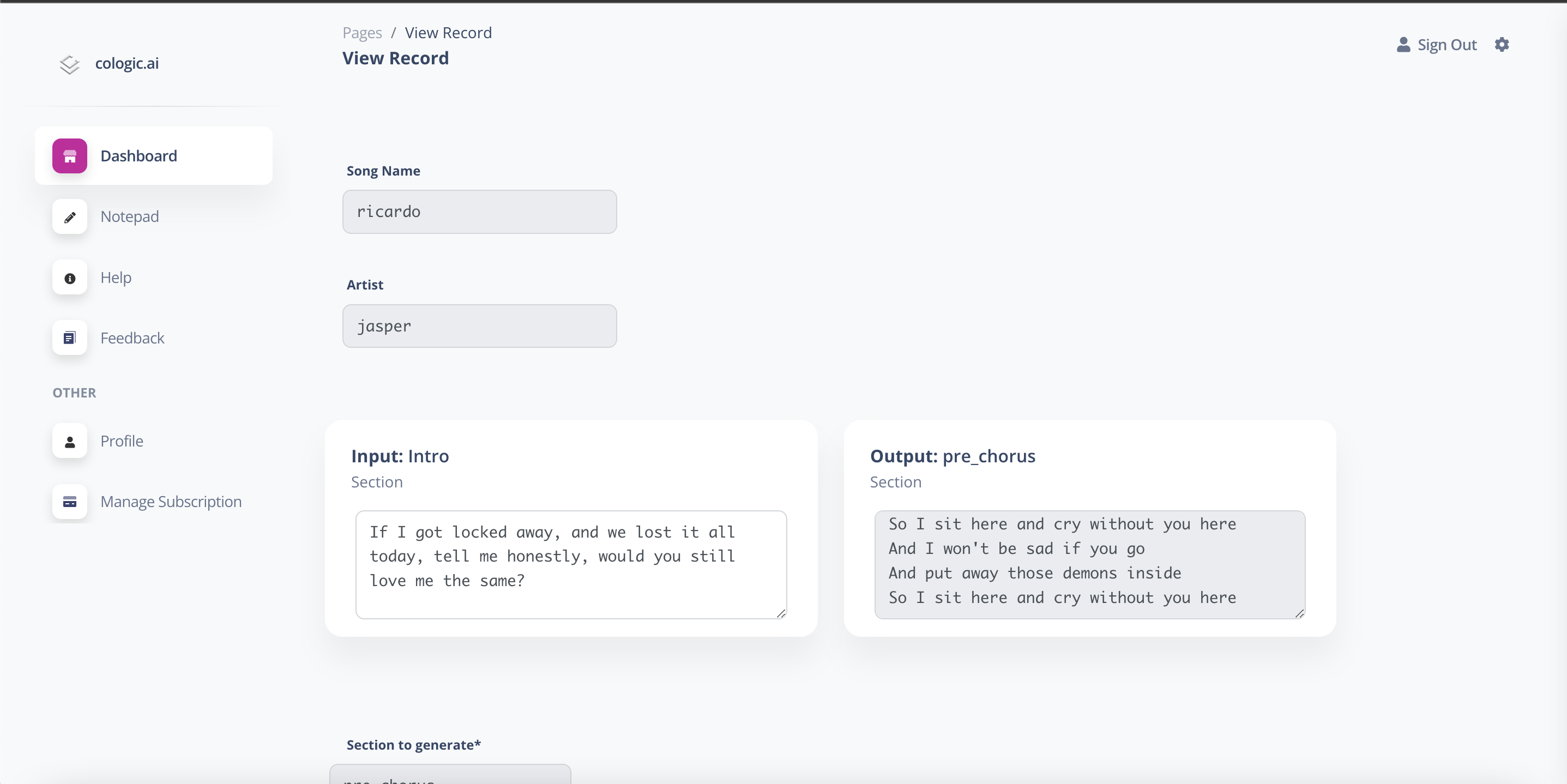Grab the Input textarea resize handle
1567x784 pixels.
[781, 613]
